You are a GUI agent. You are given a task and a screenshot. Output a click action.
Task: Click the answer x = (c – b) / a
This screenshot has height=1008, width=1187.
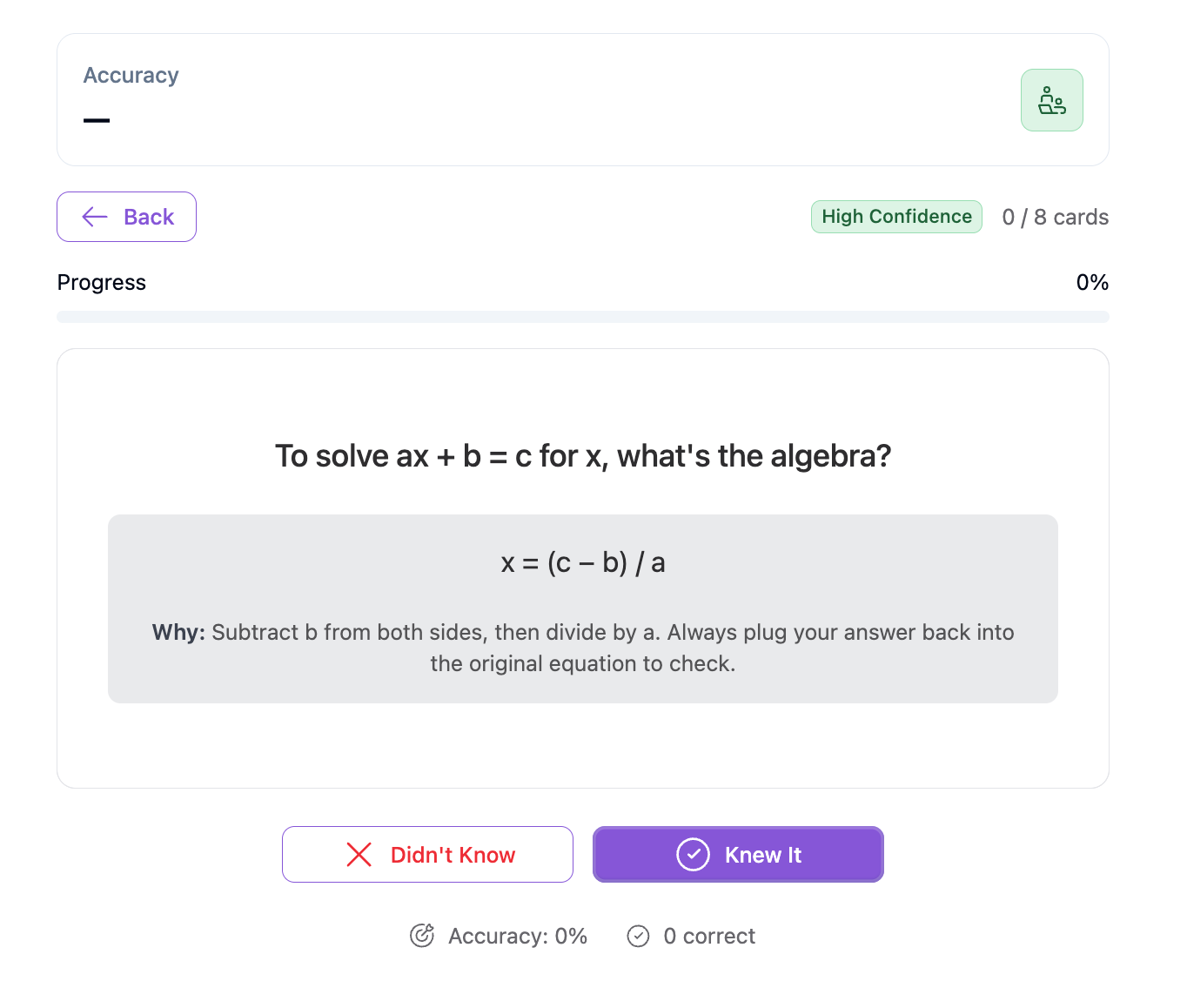(583, 563)
